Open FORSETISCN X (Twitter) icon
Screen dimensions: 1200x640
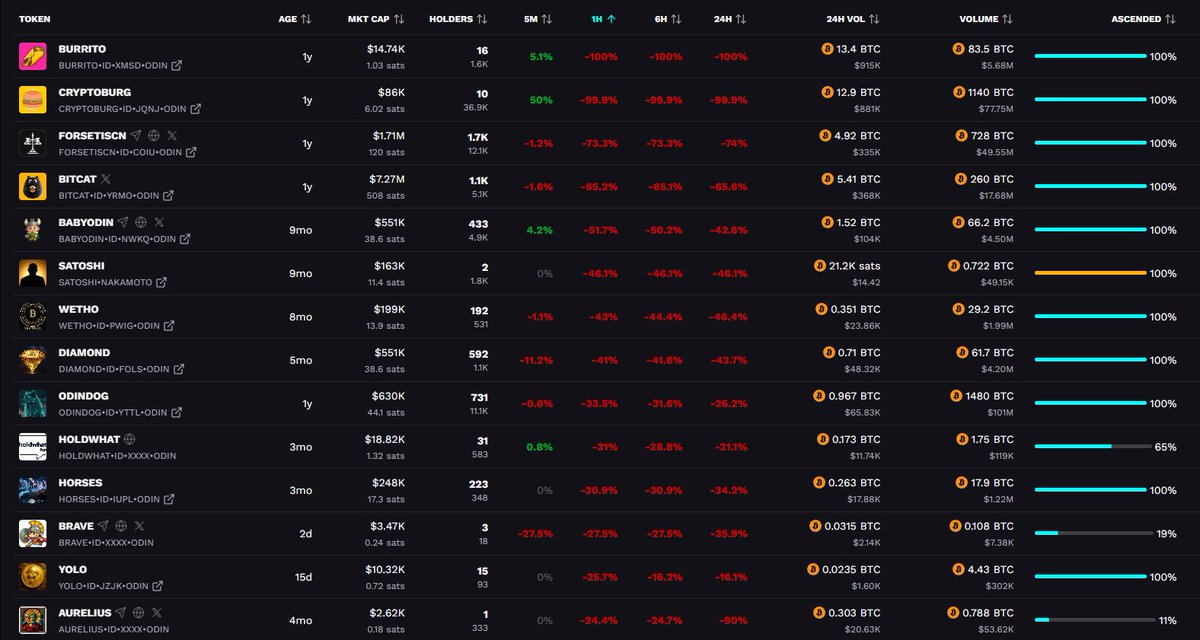coord(171,135)
